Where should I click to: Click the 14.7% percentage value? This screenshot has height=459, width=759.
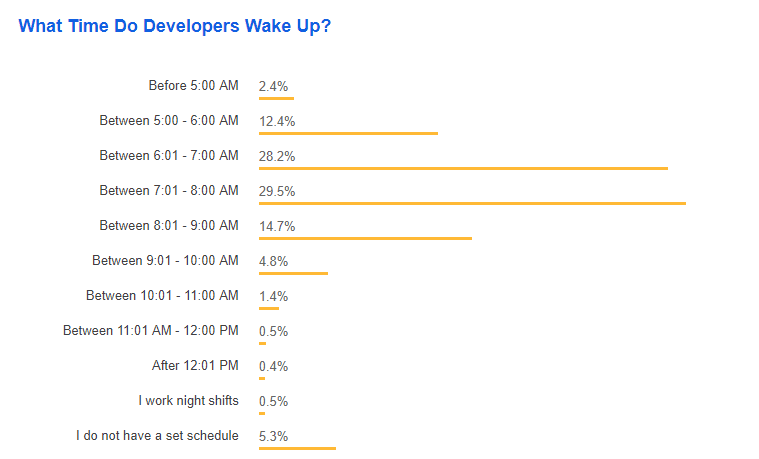[277, 226]
